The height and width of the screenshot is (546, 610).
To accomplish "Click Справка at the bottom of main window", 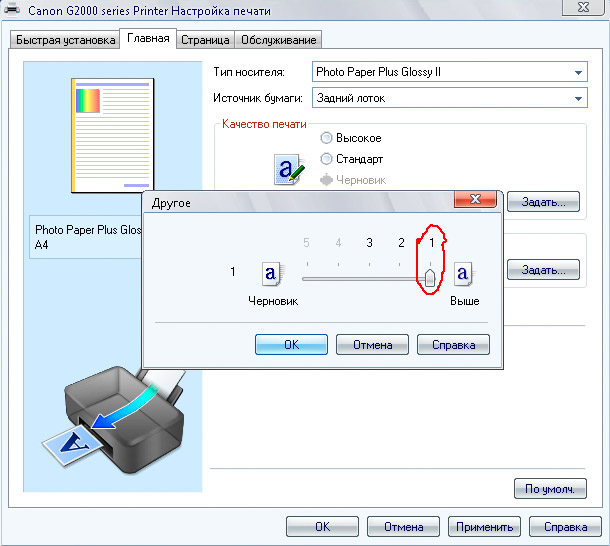I will click(x=565, y=527).
